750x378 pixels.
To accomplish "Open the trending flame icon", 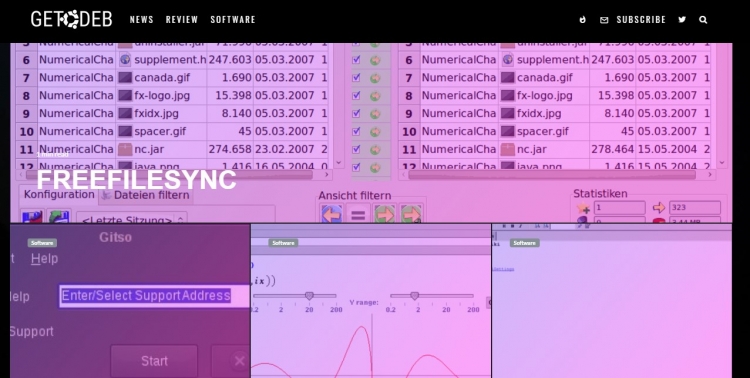I will tap(582, 20).
